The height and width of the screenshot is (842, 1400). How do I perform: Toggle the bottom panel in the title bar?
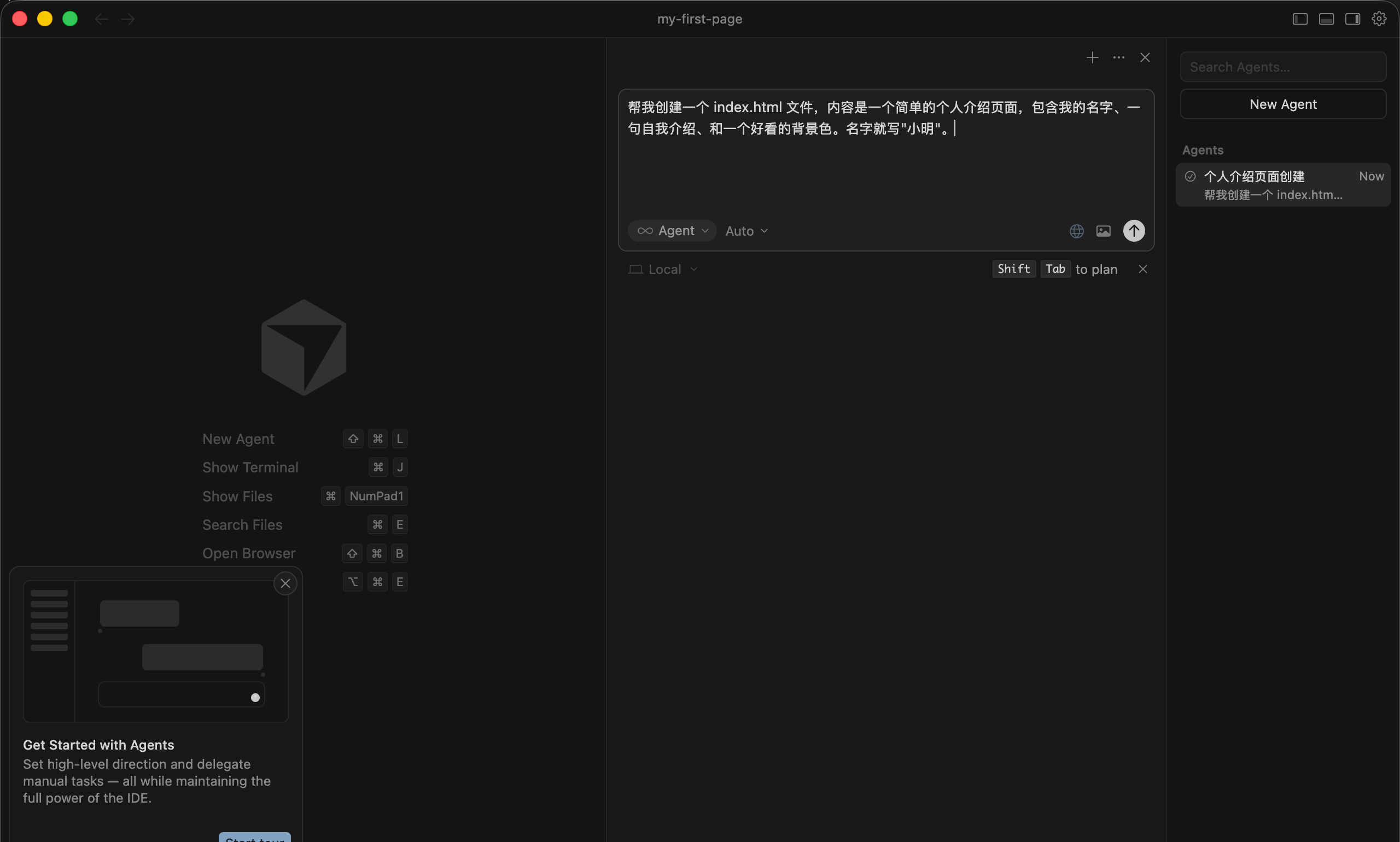(1326, 19)
